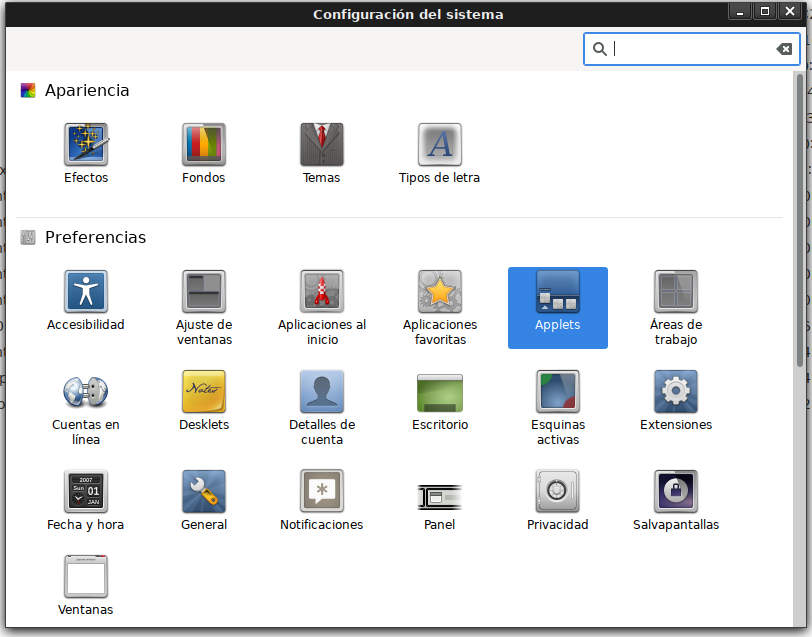Open the Privacidad safe icon
This screenshot has height=637, width=812.
click(x=558, y=491)
